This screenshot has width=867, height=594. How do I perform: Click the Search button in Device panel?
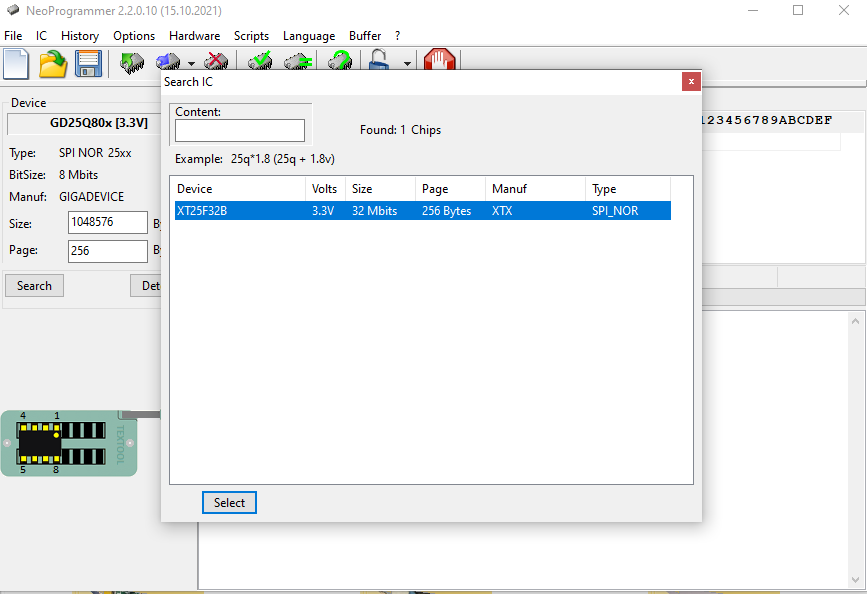(34, 285)
